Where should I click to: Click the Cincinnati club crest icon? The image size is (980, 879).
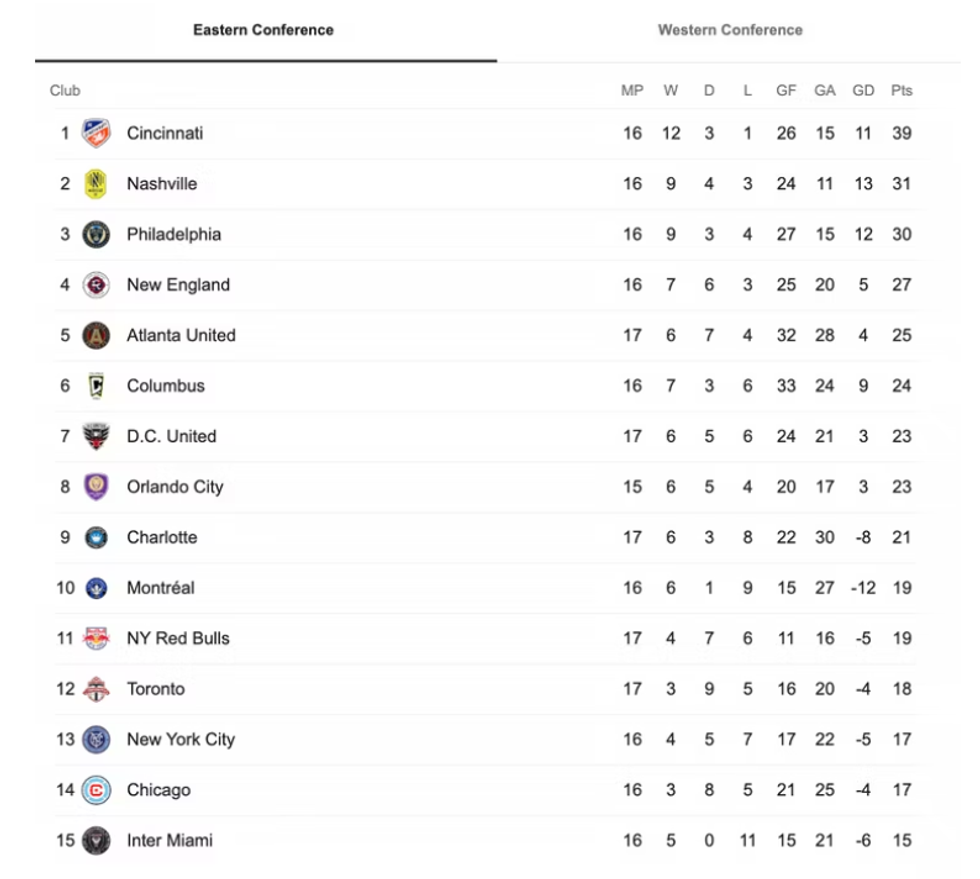[96, 133]
